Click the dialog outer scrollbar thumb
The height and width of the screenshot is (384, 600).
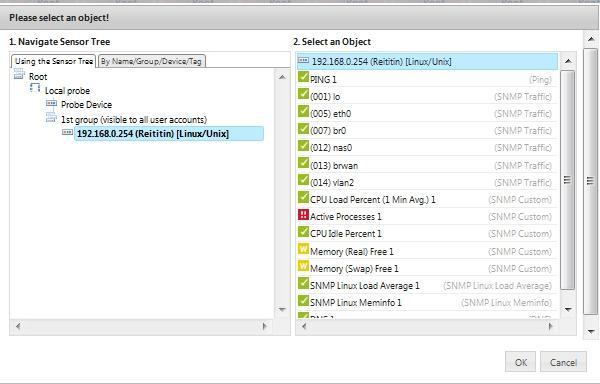pos(590,181)
